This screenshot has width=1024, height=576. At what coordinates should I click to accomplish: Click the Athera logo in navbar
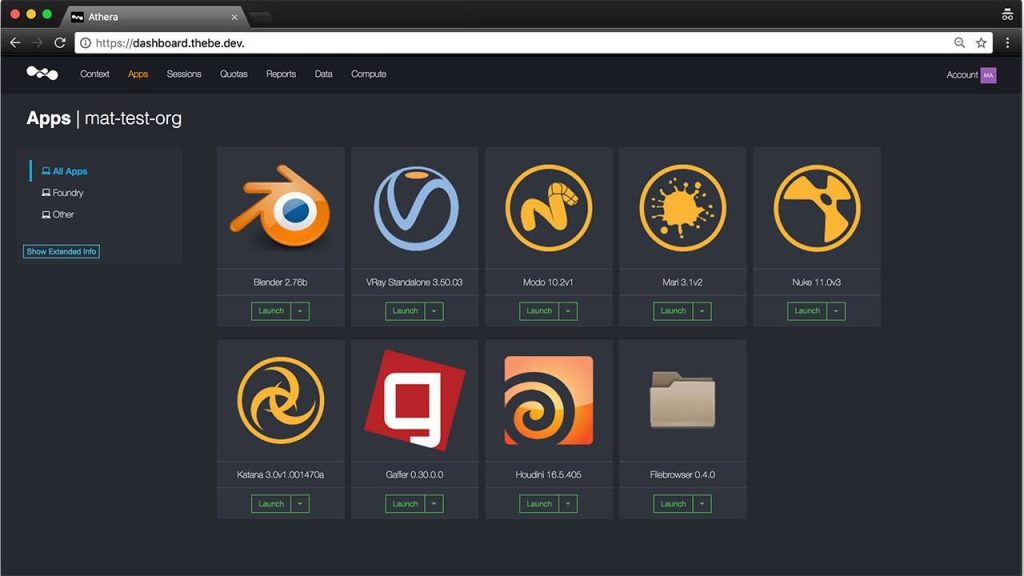42,74
